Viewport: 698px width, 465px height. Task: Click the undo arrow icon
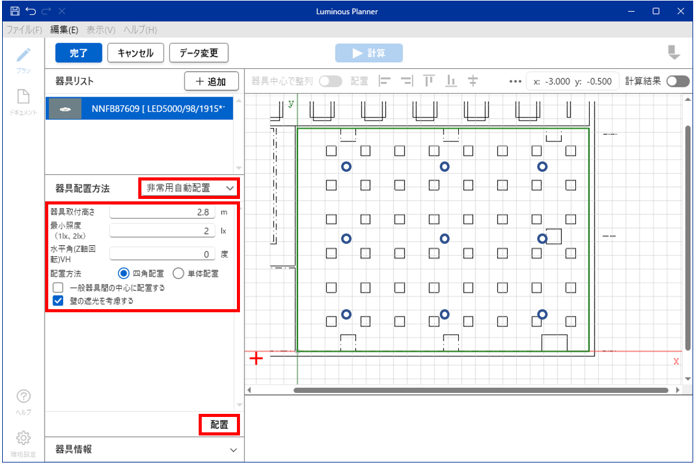click(x=30, y=10)
